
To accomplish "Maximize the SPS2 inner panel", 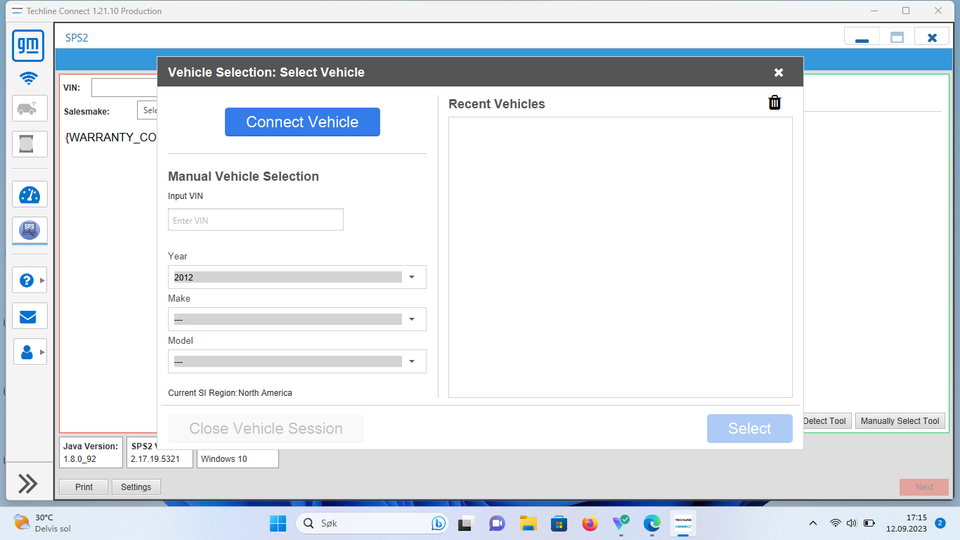I will coord(897,37).
